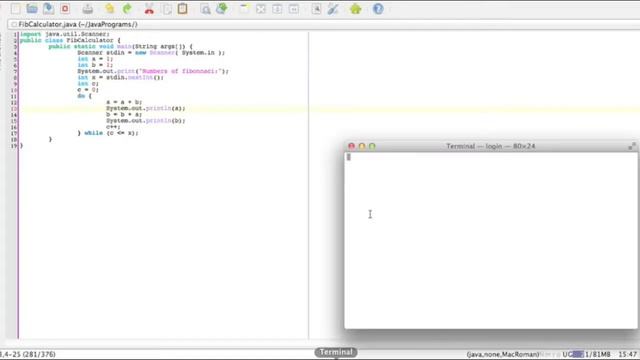The image size is (640, 360).
Task: Redo edit via green arrow
Action: (127, 9)
